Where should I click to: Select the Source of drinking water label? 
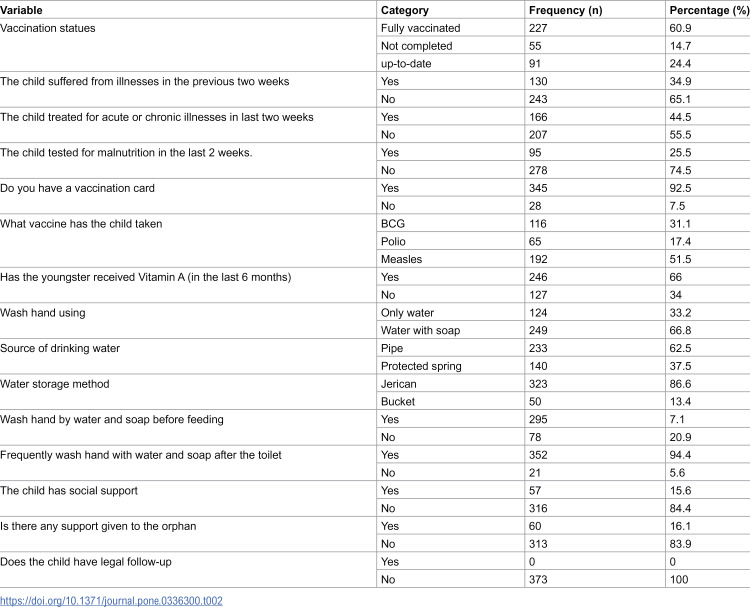pyautogui.click(x=60, y=348)
